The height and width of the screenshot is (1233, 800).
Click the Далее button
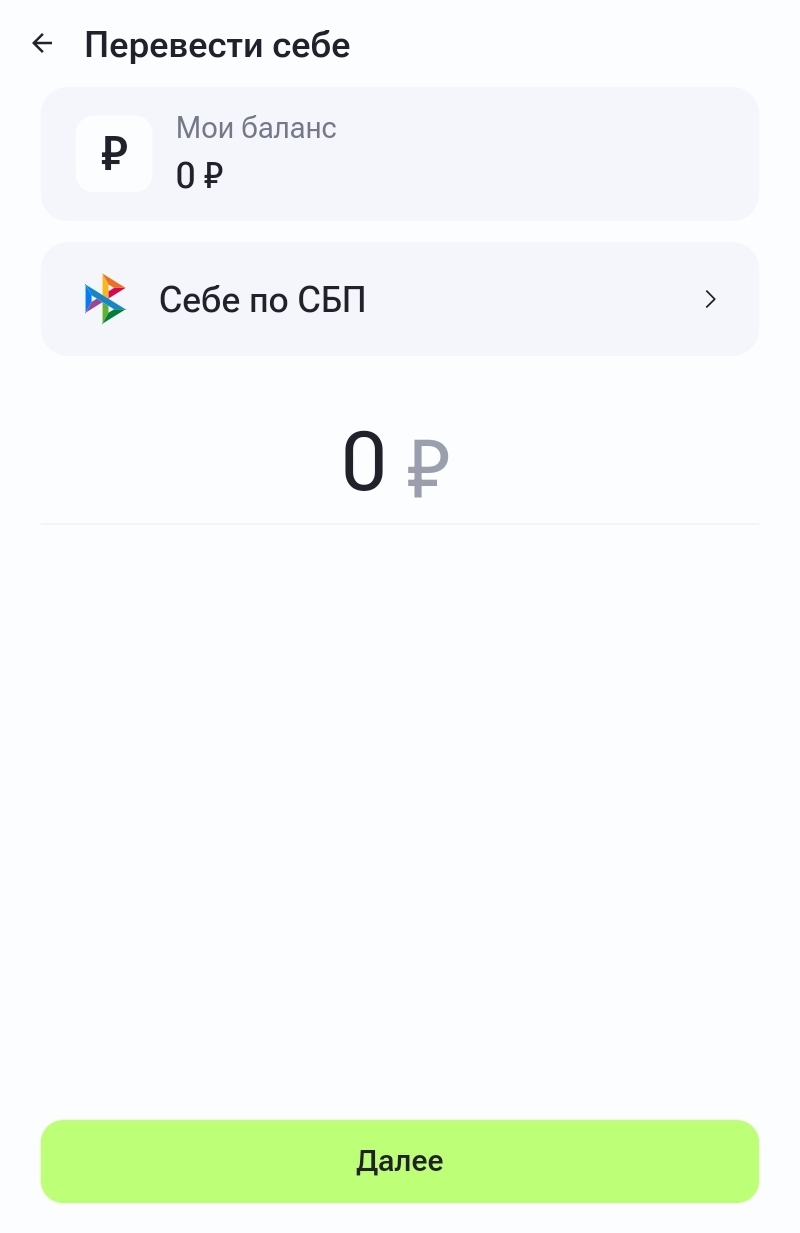pos(400,1161)
